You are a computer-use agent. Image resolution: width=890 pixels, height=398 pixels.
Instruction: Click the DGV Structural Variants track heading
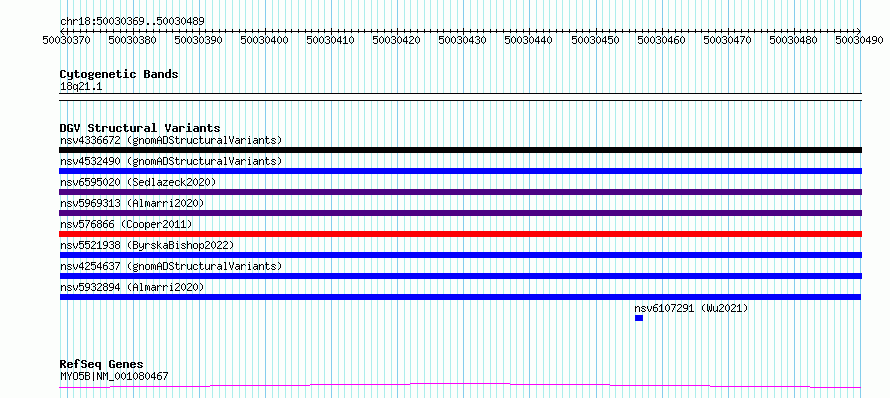140,128
